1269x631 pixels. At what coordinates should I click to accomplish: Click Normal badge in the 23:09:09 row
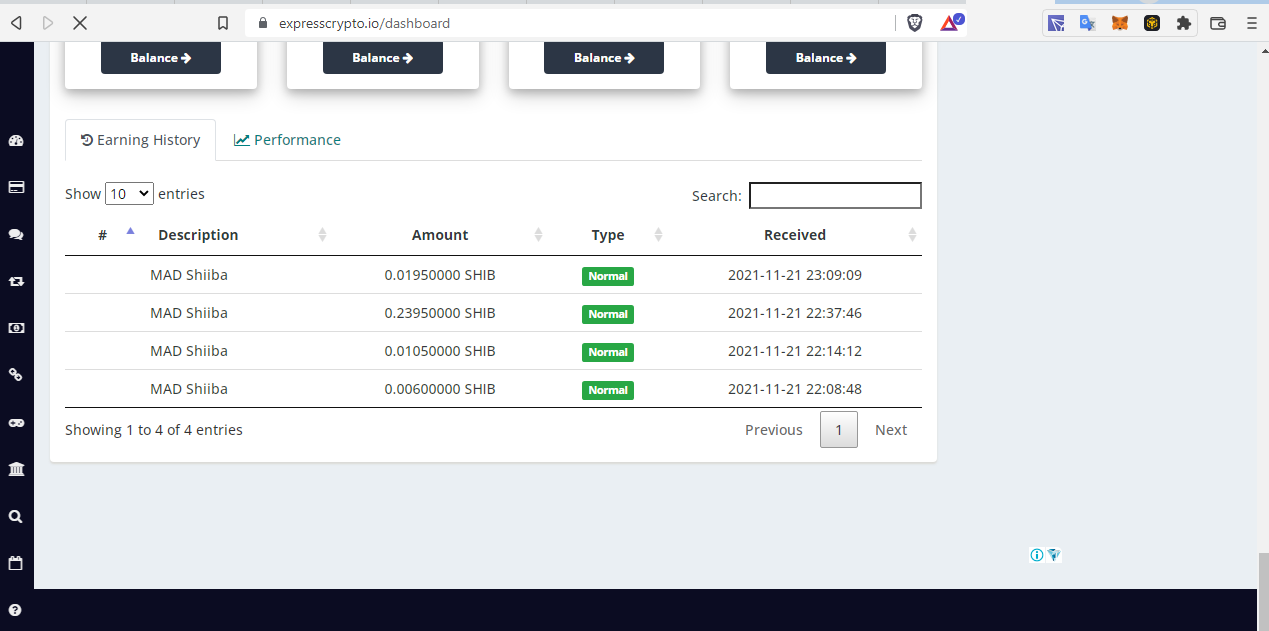tap(608, 276)
